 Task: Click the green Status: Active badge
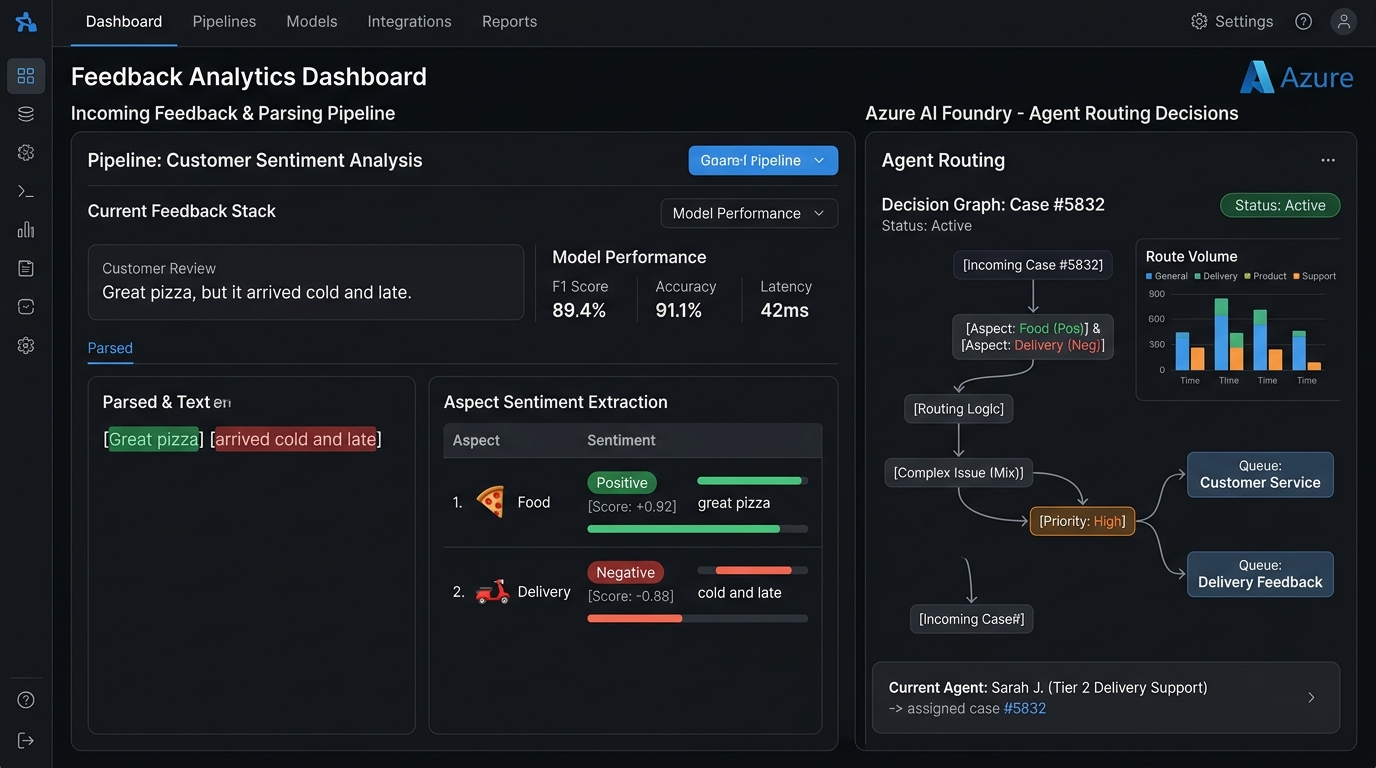tap(1280, 206)
